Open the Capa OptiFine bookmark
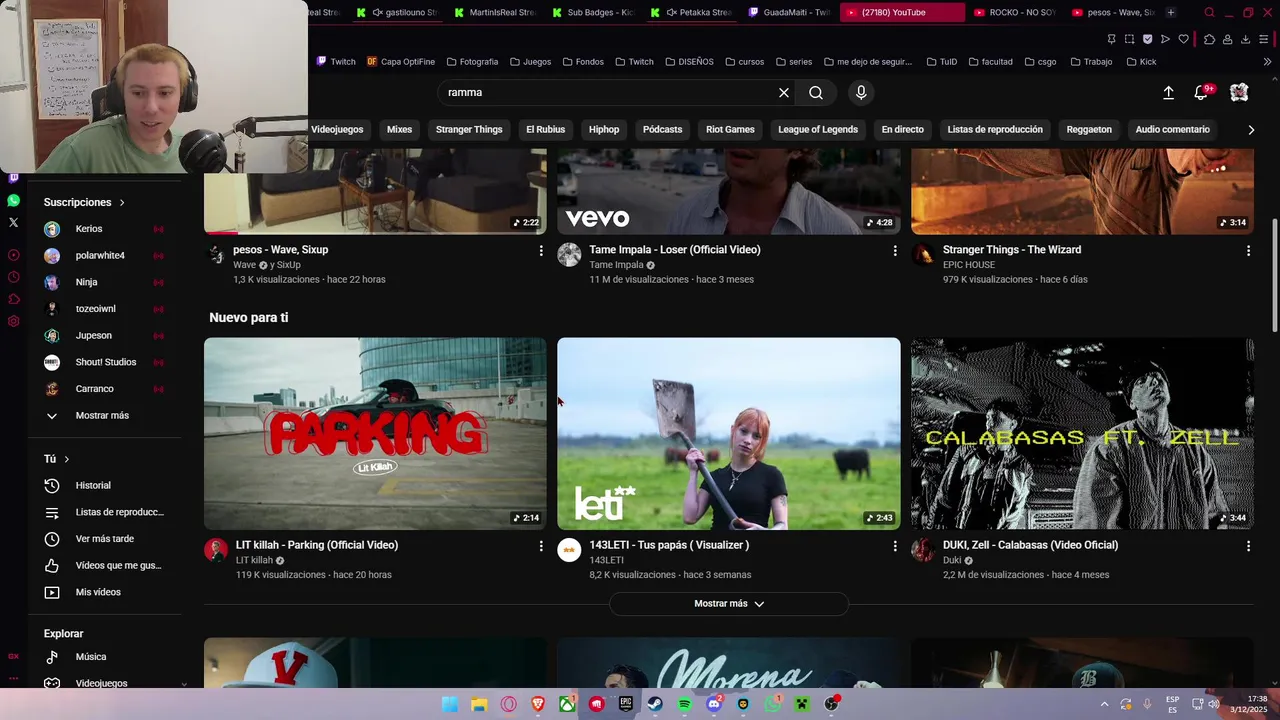The image size is (1280, 720). click(x=400, y=62)
